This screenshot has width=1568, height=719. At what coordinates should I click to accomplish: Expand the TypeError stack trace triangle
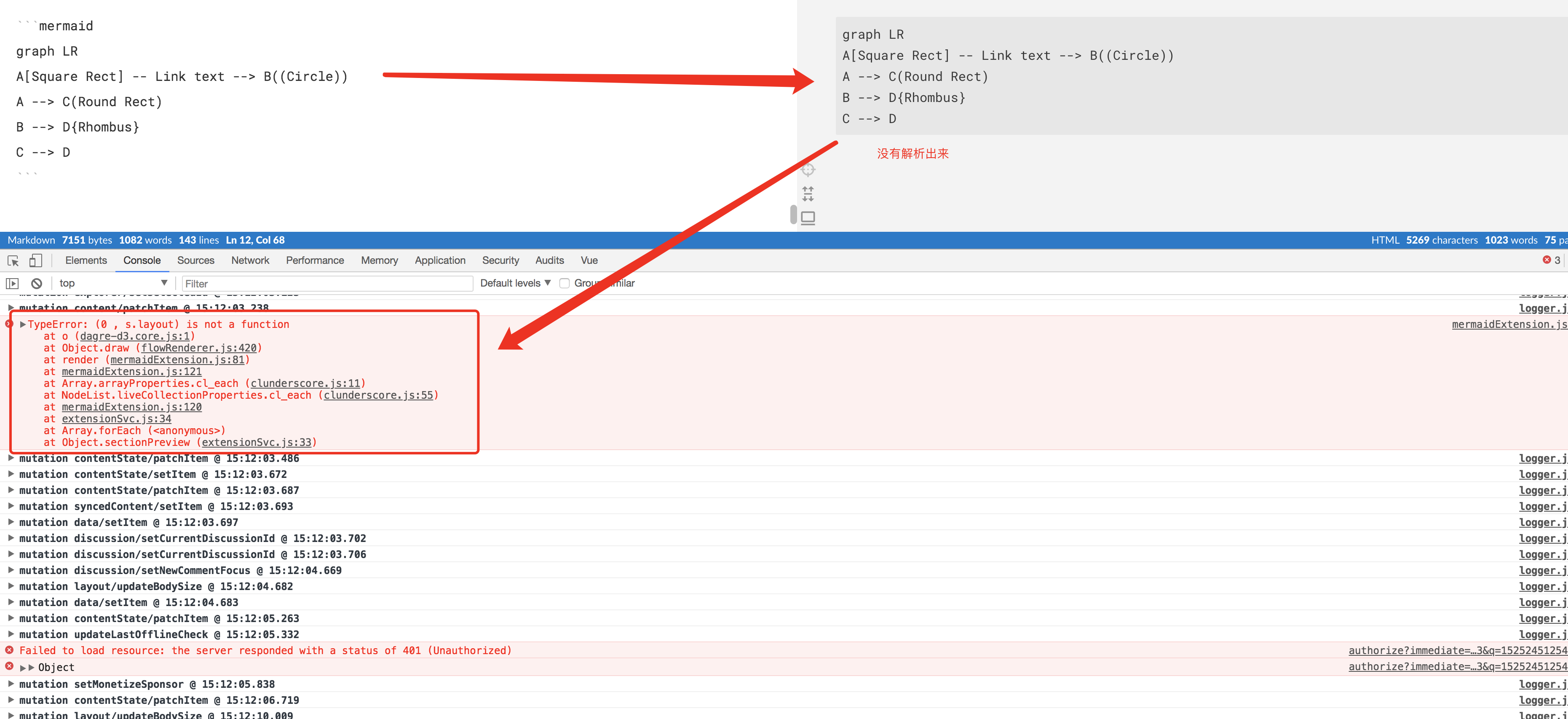(22, 325)
